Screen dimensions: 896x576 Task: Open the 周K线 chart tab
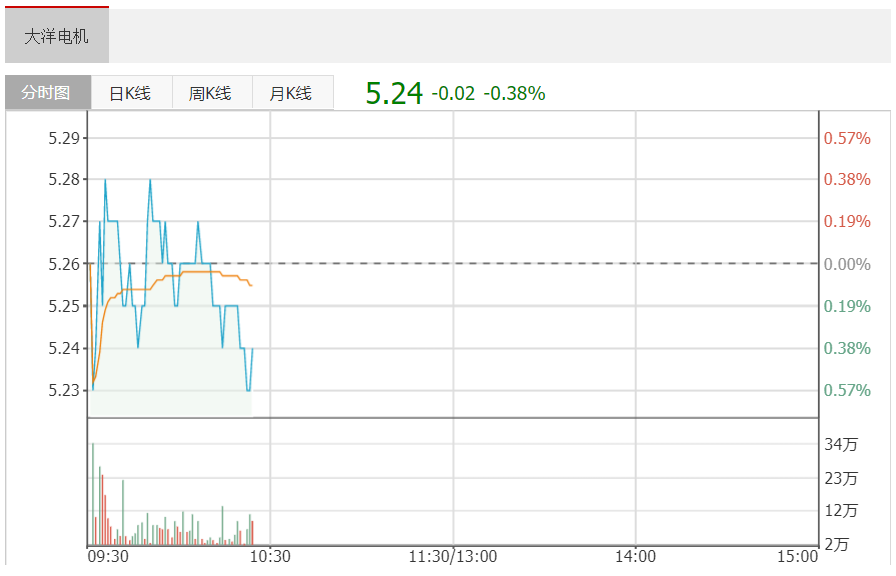213,92
